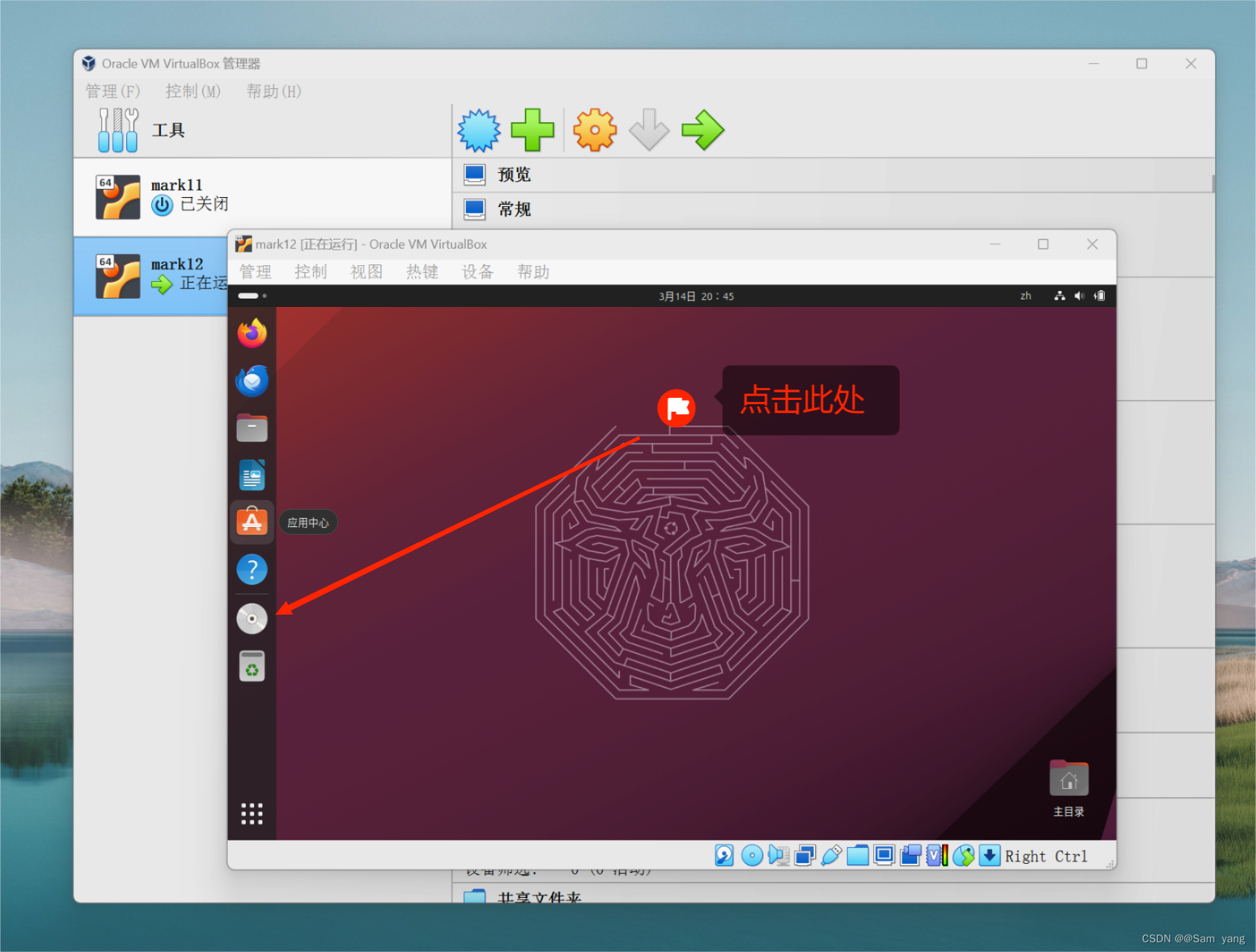This screenshot has height=952, width=1256.
Task: Open VM Settings gear toolbar icon
Action: [x=595, y=130]
